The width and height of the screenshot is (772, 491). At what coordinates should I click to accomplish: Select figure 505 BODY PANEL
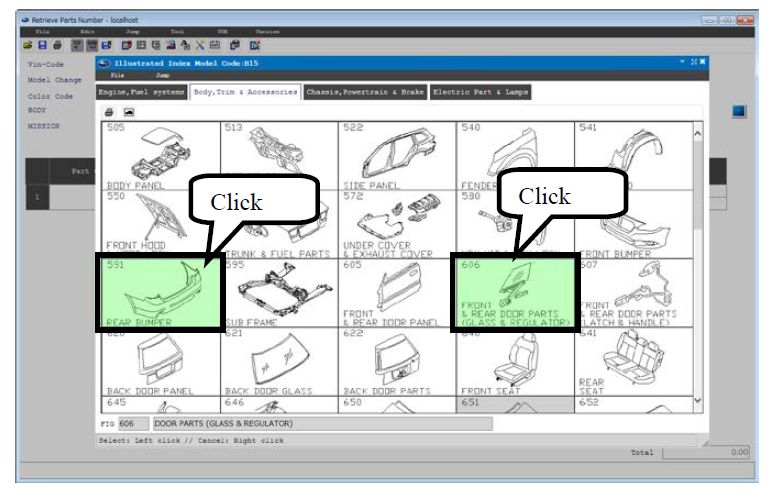tap(161, 156)
